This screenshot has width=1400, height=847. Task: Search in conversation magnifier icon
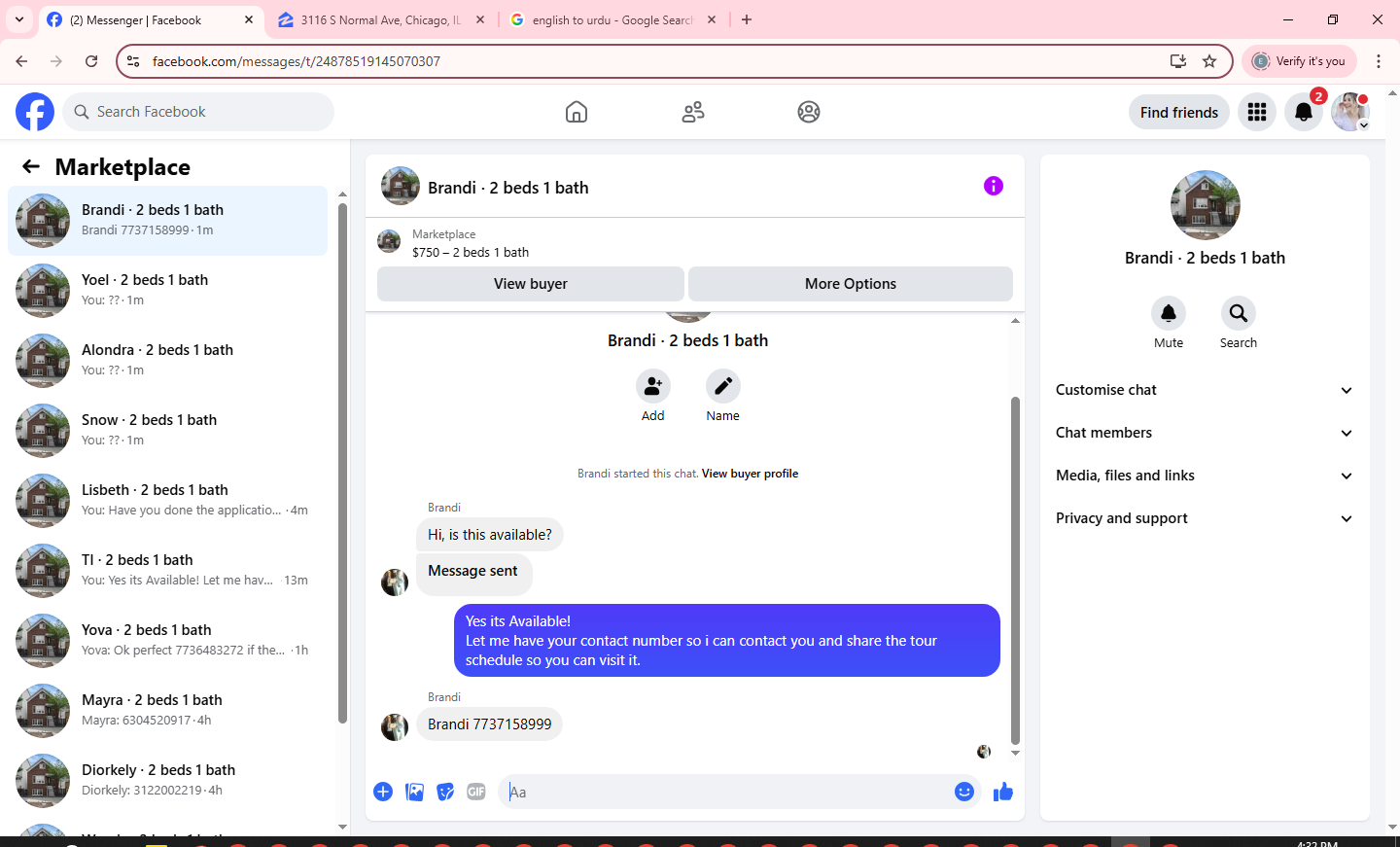(x=1239, y=313)
